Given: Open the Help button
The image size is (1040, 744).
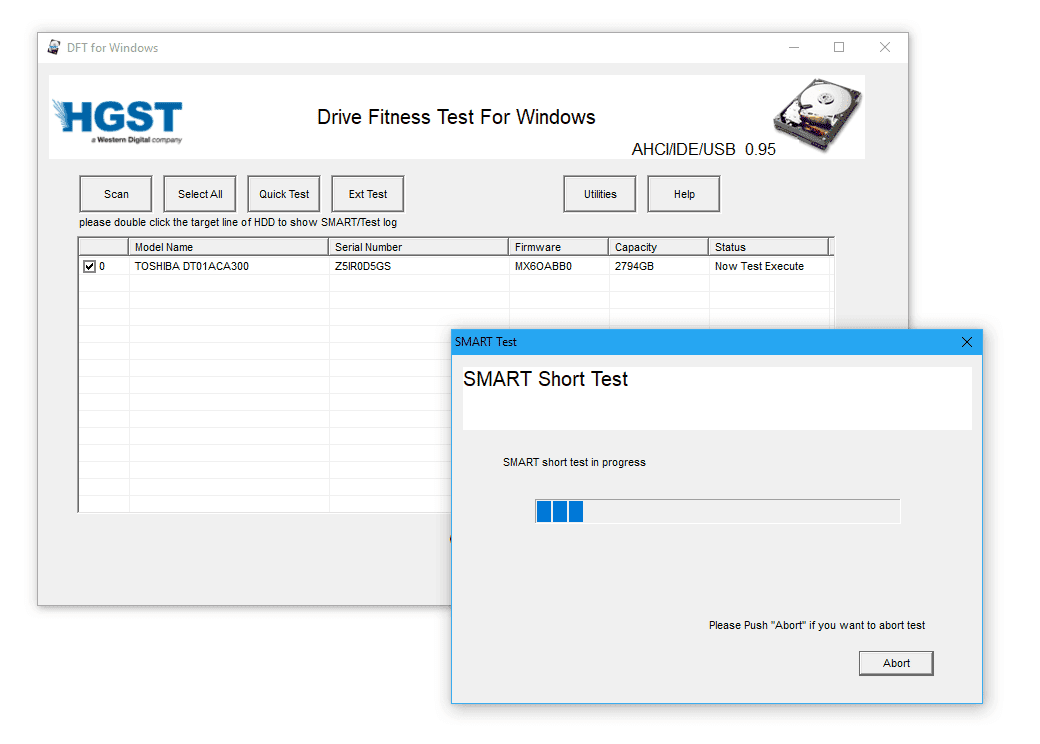Looking at the screenshot, I should 684,194.
